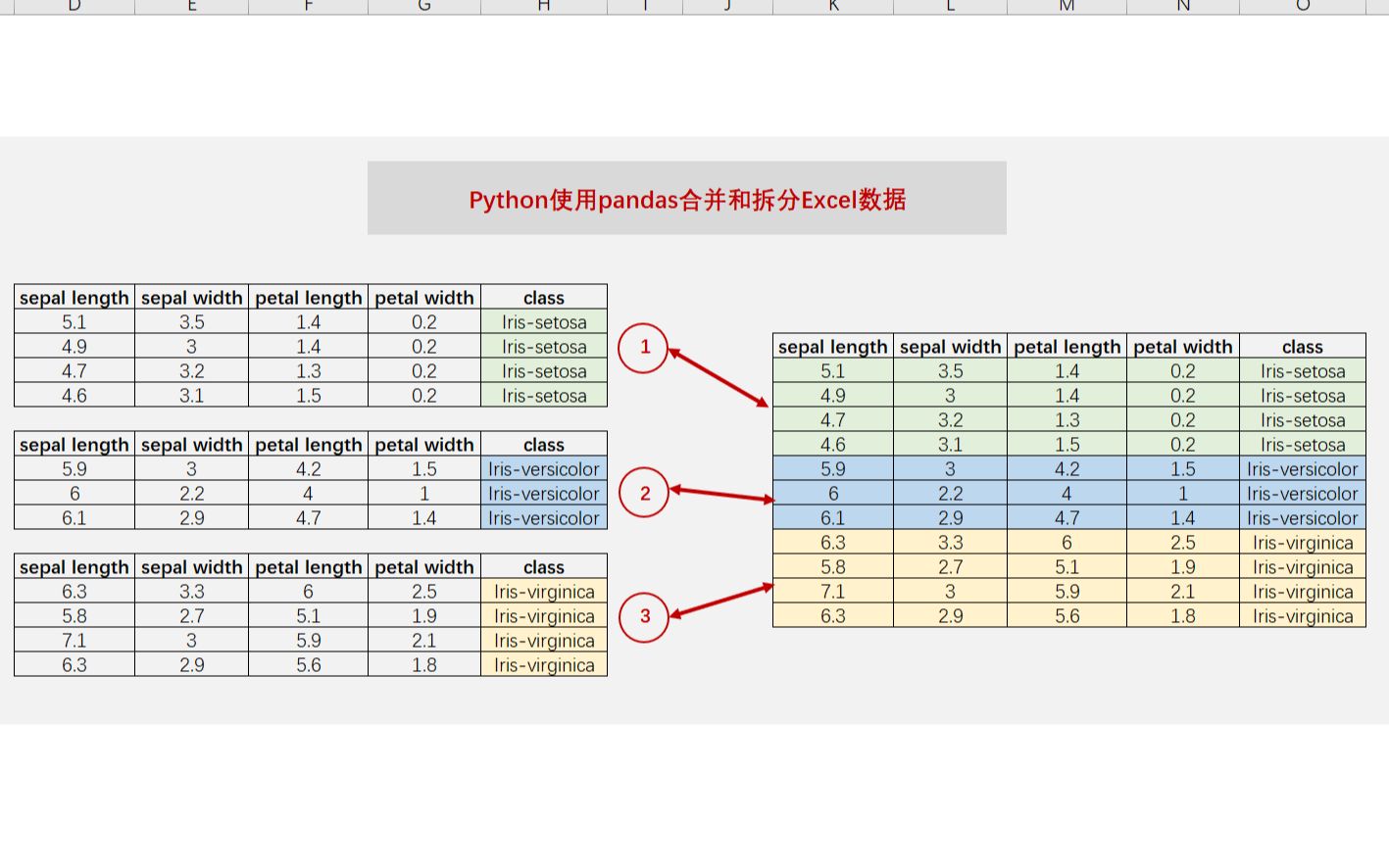
Task: Select cell 5.1 in small setosa table
Action: click(74, 321)
